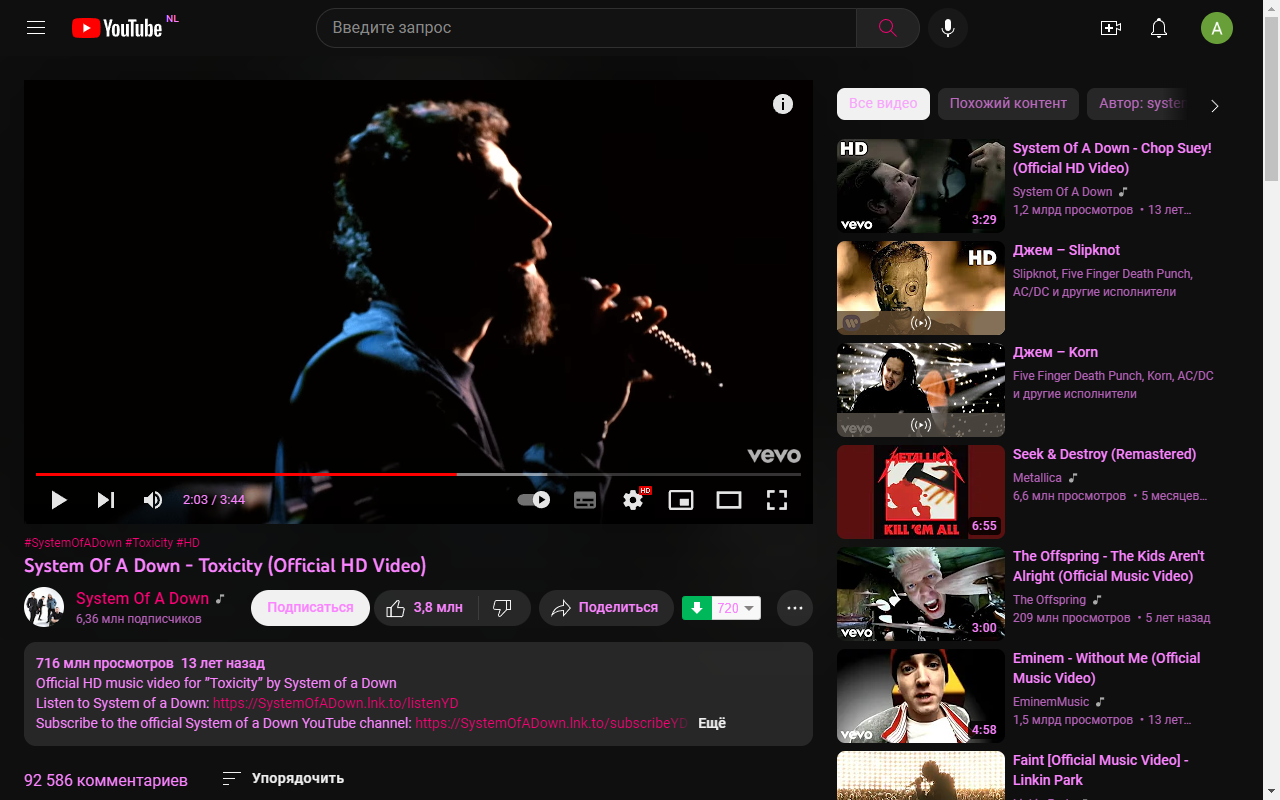Open EminemMusic channel name

pos(1051,702)
